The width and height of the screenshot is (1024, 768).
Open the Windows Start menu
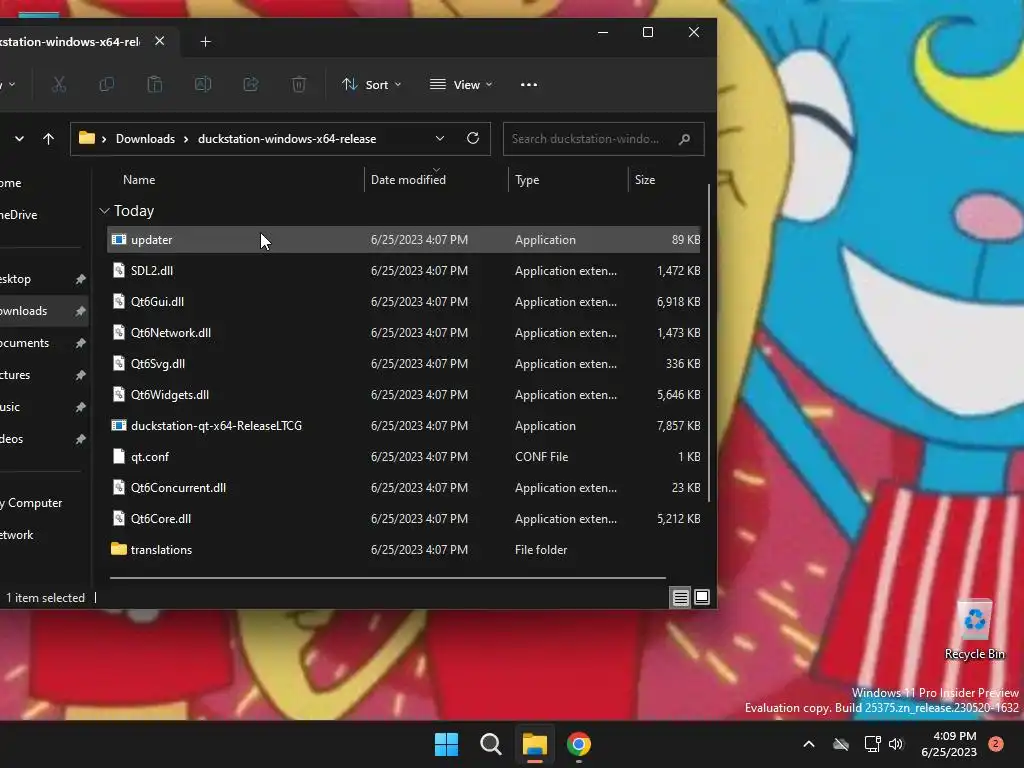[x=447, y=744]
